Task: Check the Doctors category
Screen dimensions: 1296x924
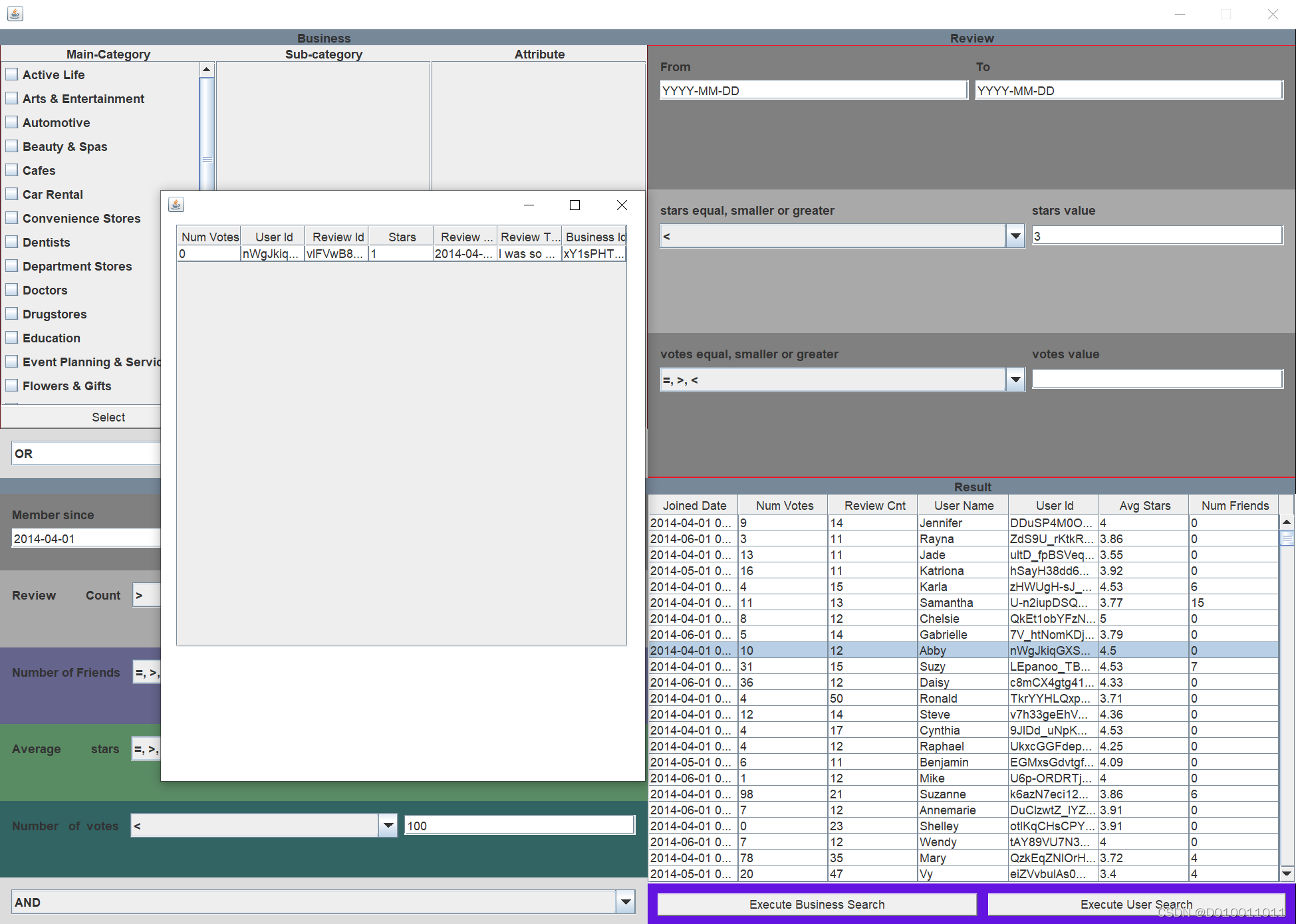Action: click(x=11, y=290)
